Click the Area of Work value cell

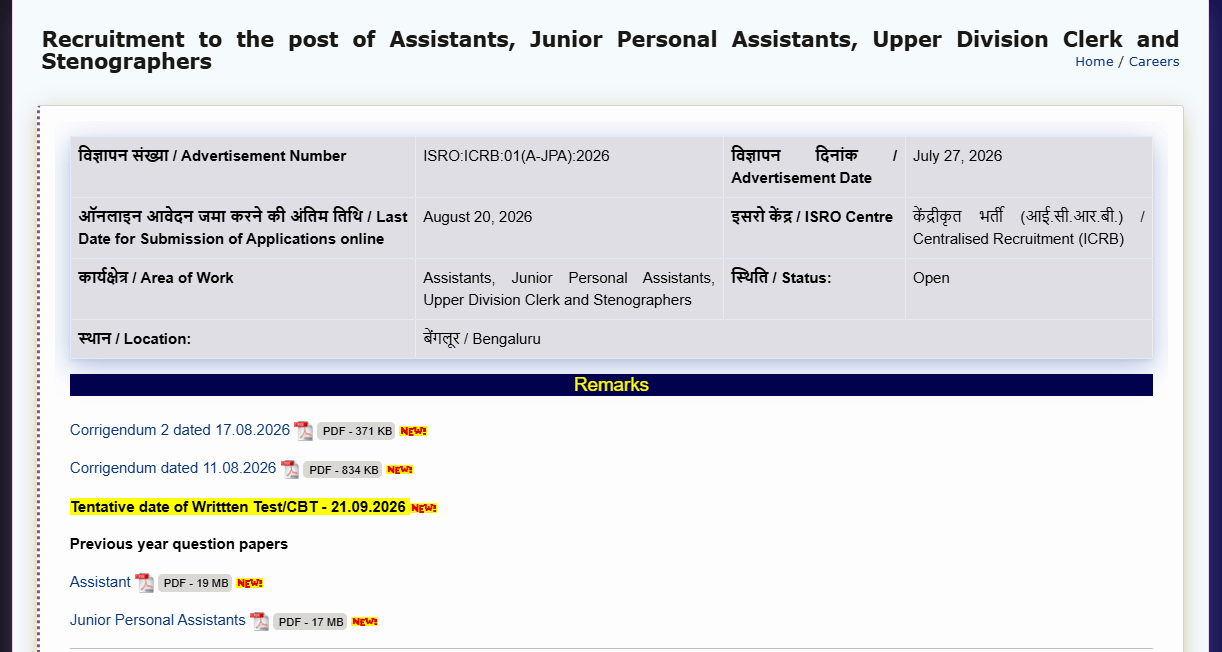568,289
